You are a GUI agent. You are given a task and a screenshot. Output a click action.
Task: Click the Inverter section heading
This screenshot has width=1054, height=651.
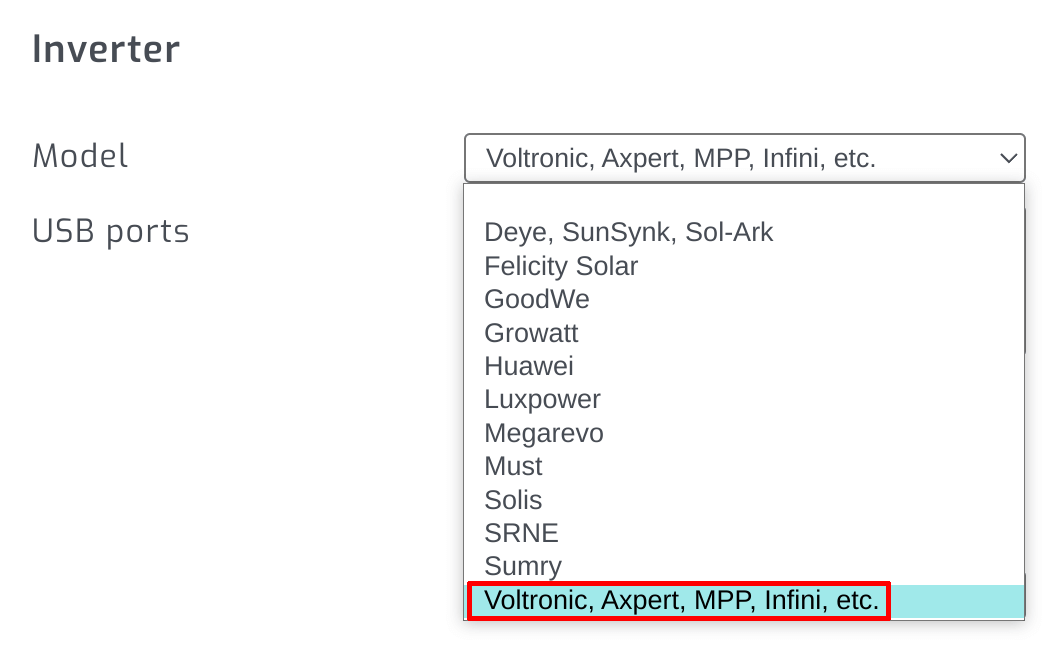(105, 47)
